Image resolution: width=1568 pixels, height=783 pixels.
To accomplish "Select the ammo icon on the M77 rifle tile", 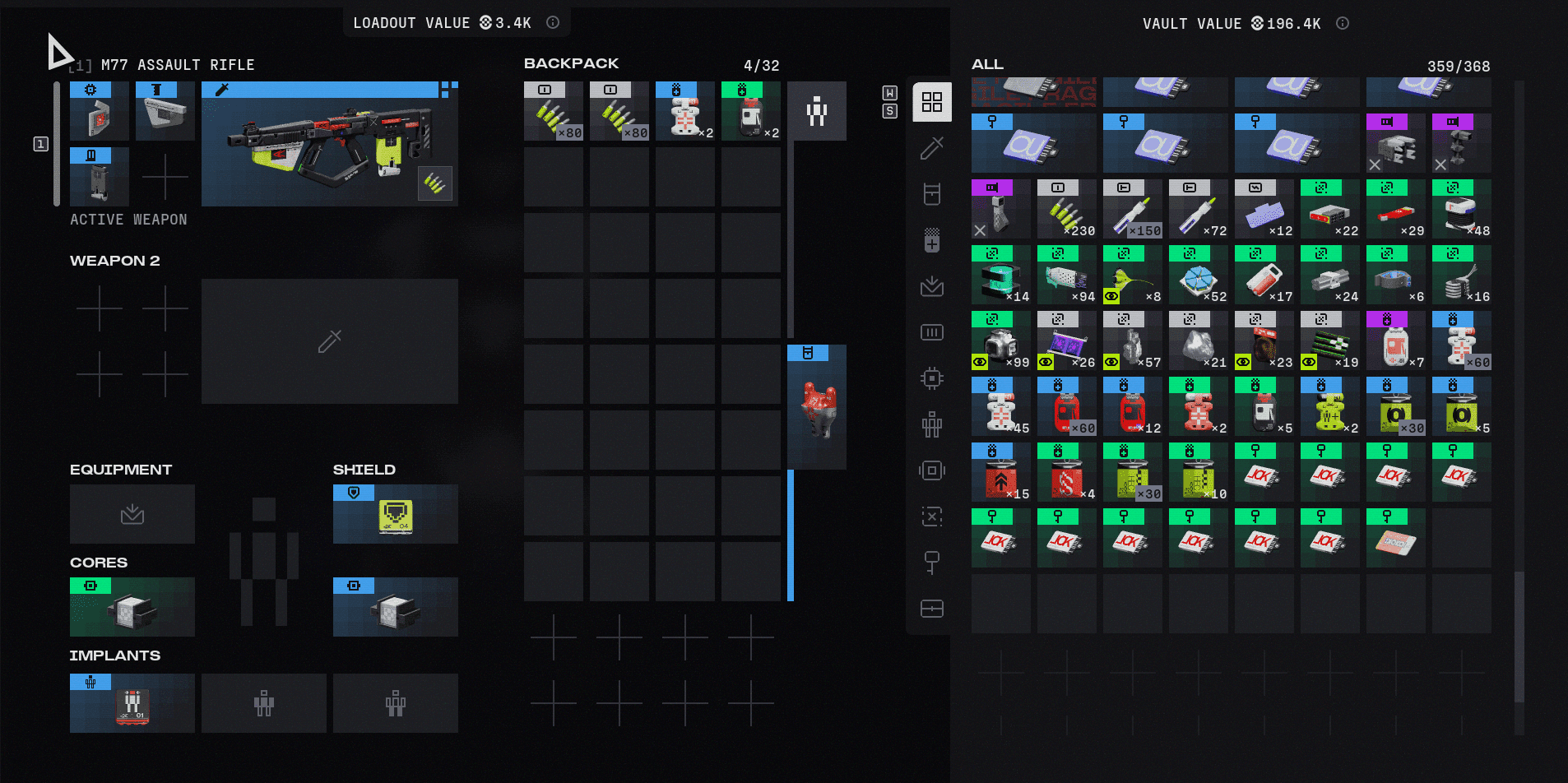I will click(x=434, y=183).
